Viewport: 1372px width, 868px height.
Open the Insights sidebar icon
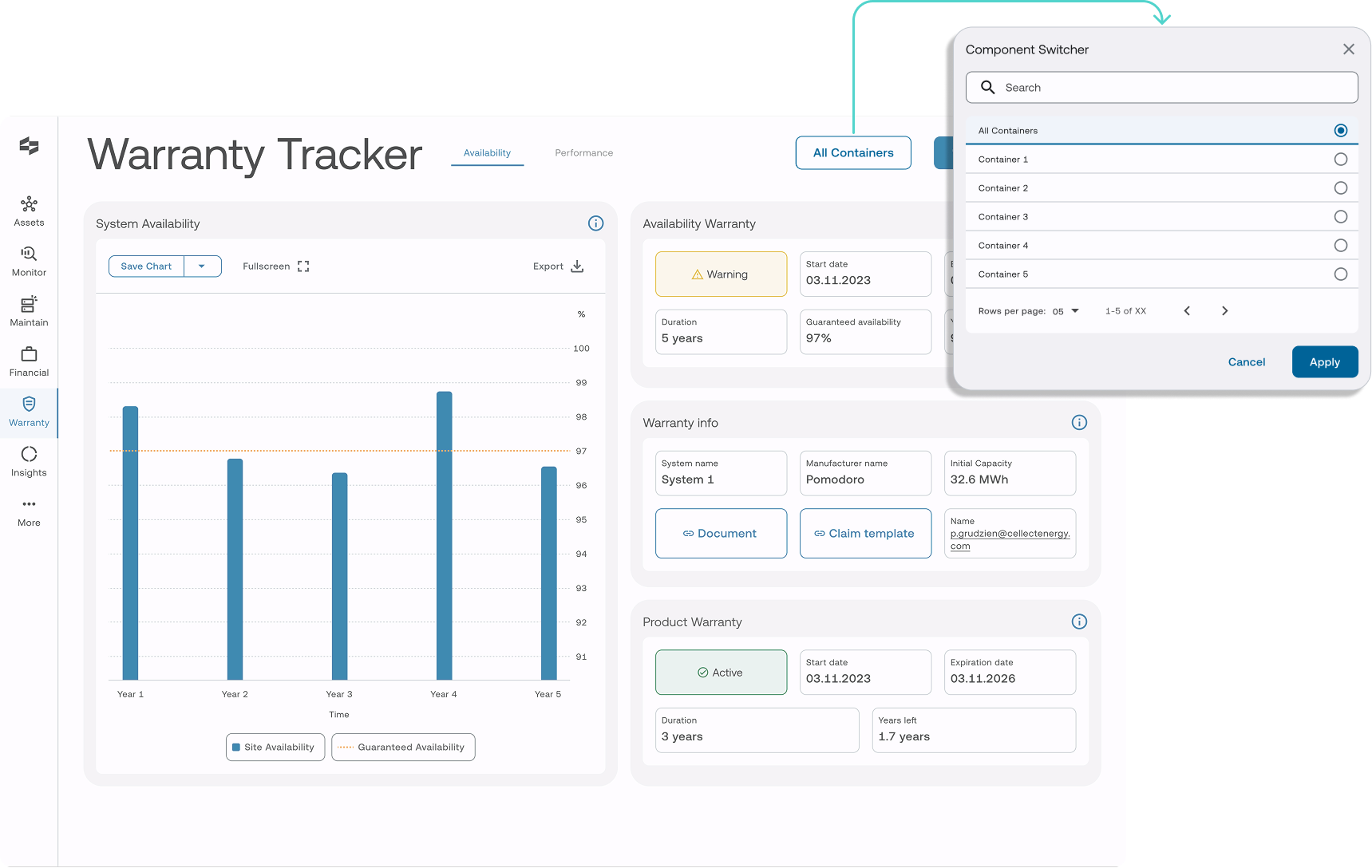(29, 454)
